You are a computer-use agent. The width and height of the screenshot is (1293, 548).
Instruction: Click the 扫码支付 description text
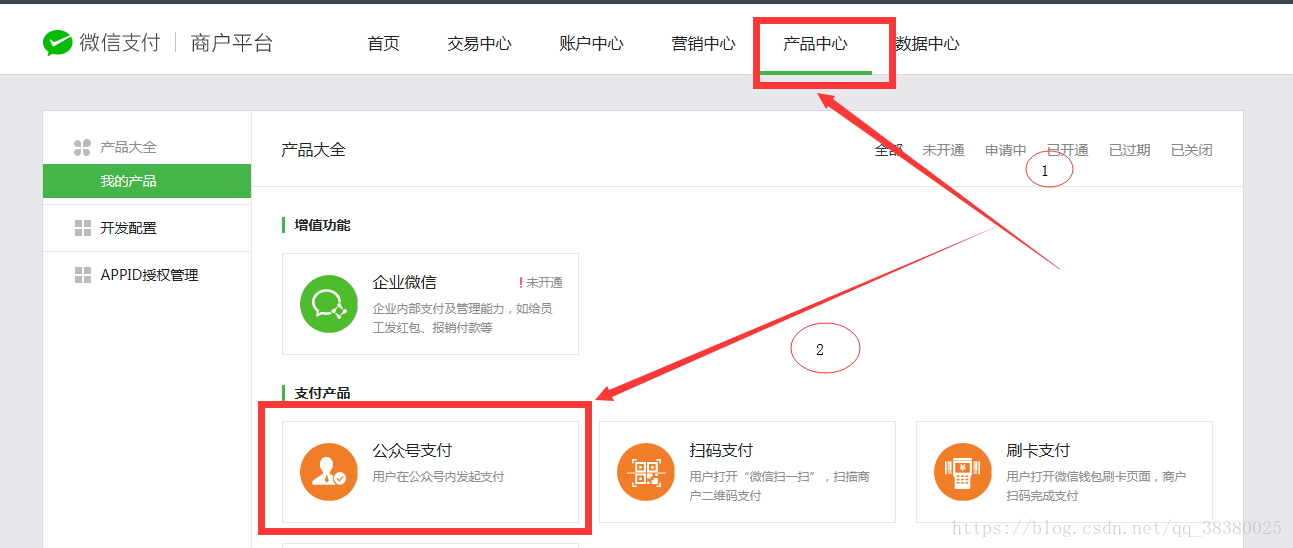point(779,486)
